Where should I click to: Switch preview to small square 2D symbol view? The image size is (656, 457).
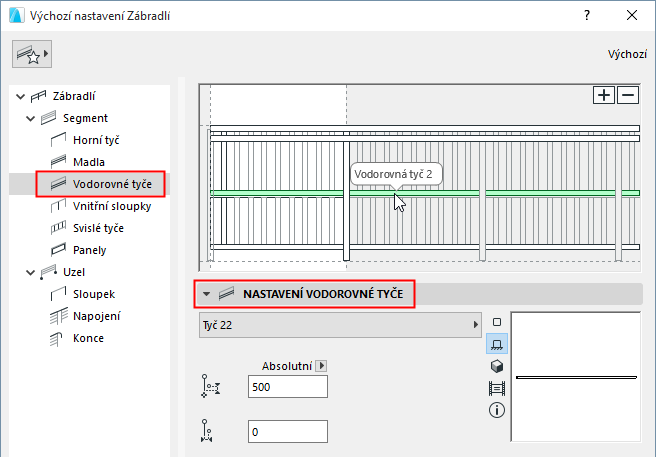pyautogui.click(x=497, y=322)
